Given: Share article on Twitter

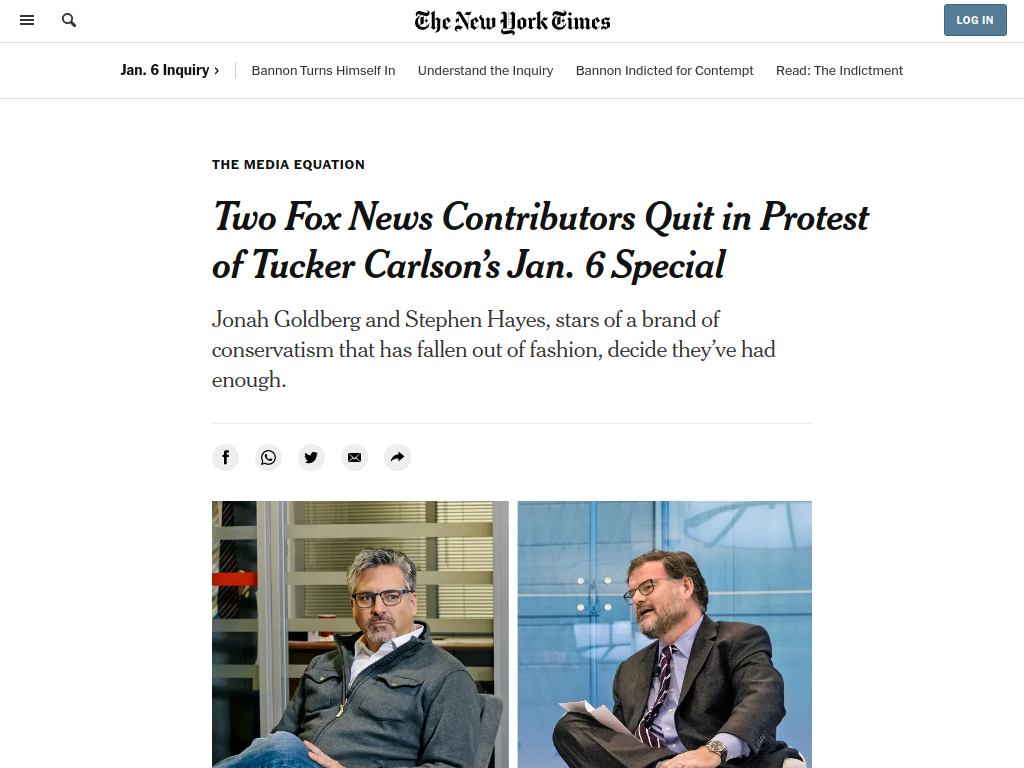Looking at the screenshot, I should pos(311,457).
